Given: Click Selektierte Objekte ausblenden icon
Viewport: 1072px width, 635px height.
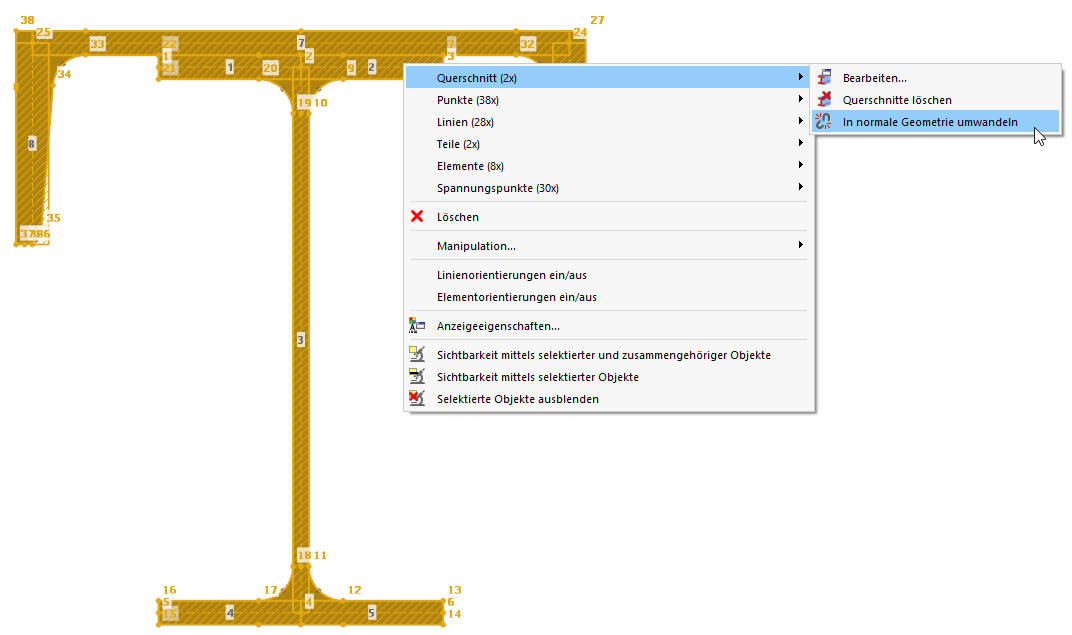Looking at the screenshot, I should tap(417, 398).
